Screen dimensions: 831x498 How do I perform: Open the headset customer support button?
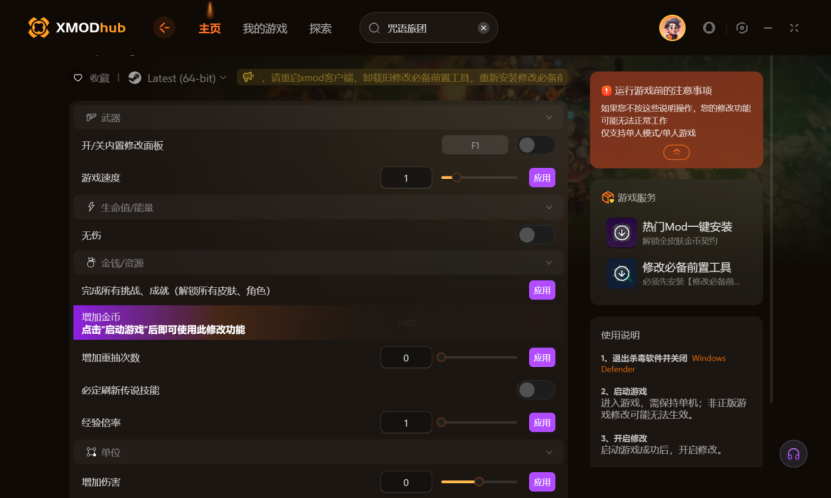793,454
